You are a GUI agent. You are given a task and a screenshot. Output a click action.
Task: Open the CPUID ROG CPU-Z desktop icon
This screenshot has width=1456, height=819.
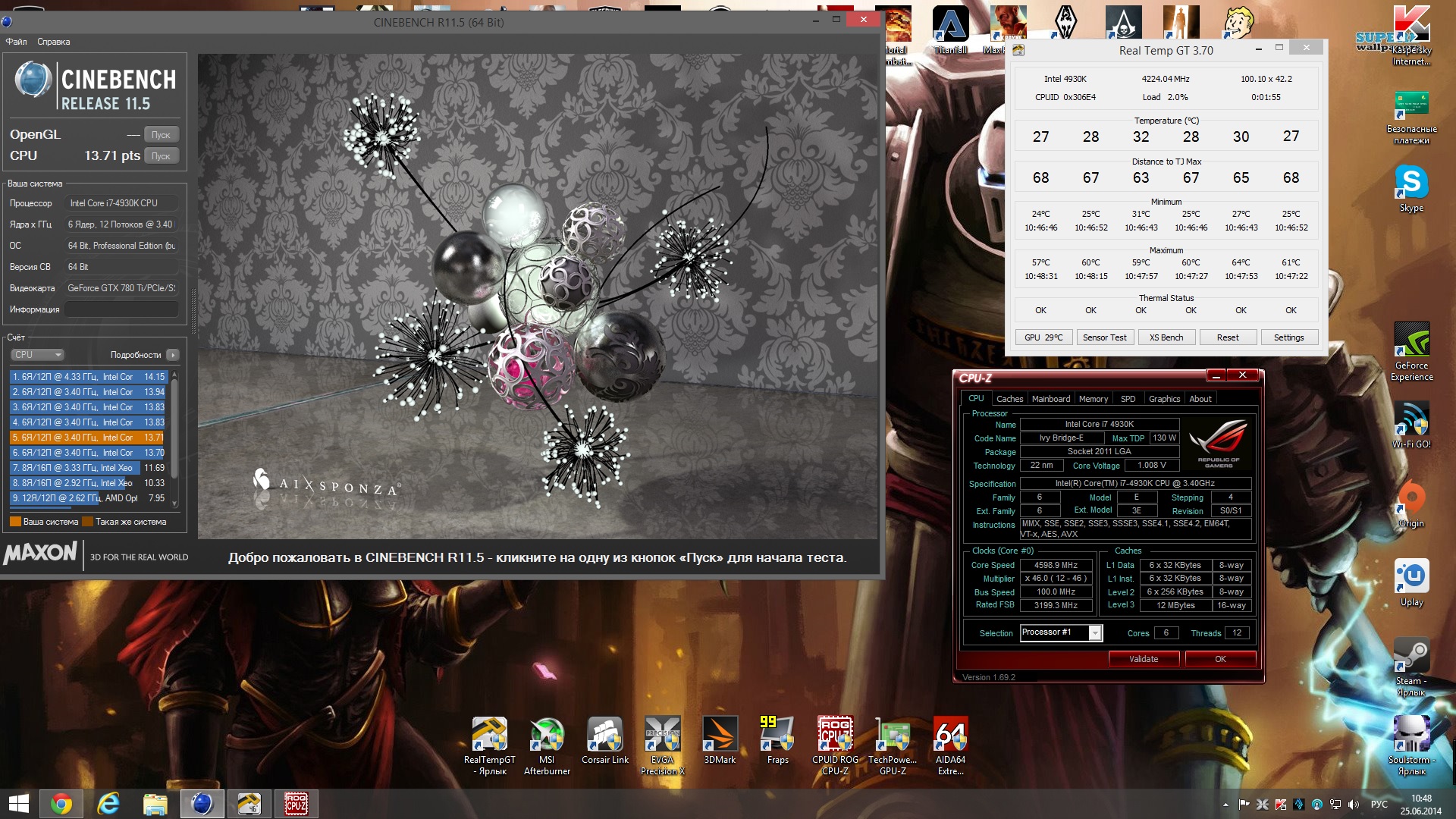pos(835,745)
